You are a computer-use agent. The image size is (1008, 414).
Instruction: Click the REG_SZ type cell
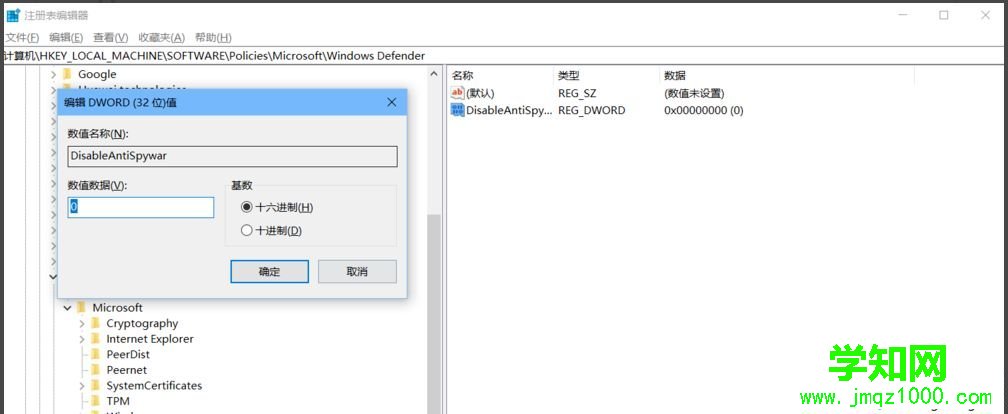tap(577, 93)
